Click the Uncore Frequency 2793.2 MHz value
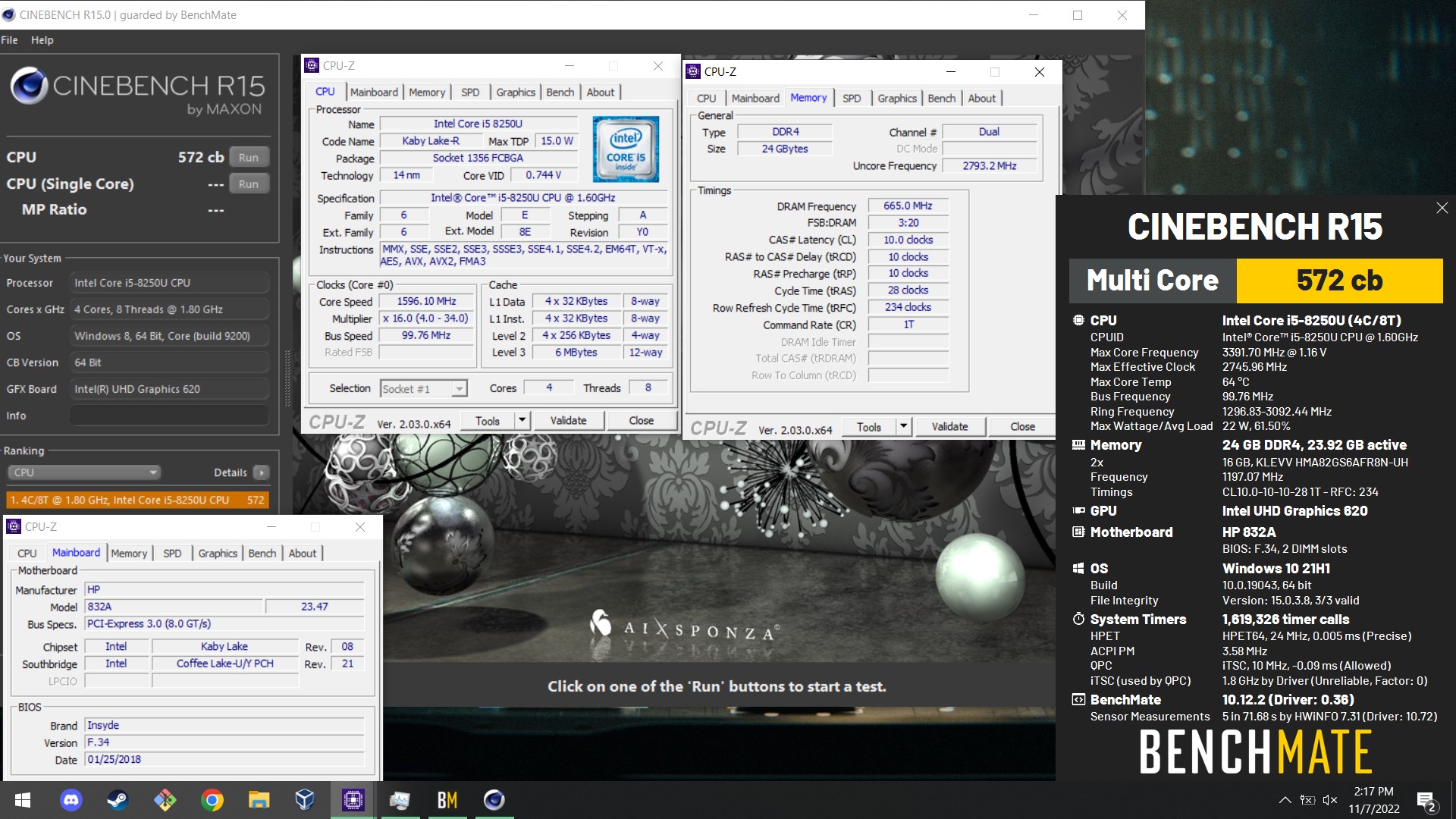 [x=989, y=166]
